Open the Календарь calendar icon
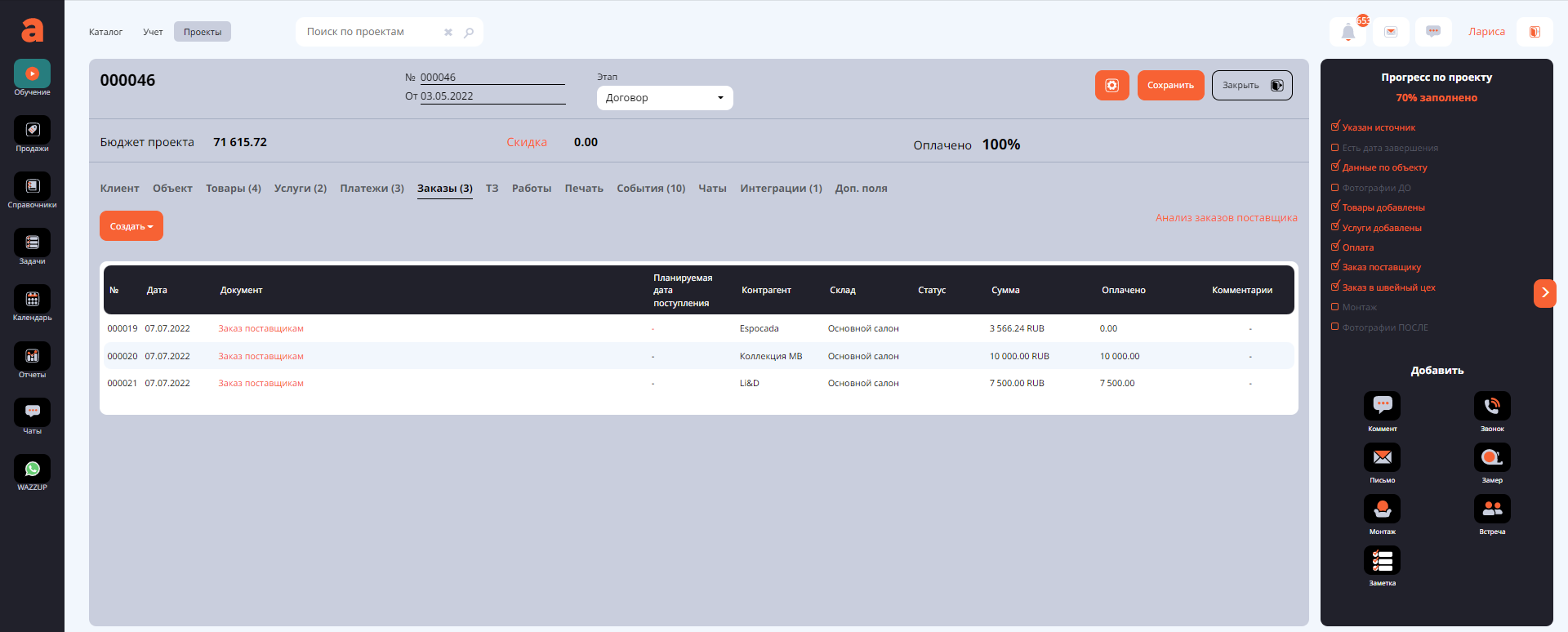This screenshot has width=1568, height=632. (32, 300)
